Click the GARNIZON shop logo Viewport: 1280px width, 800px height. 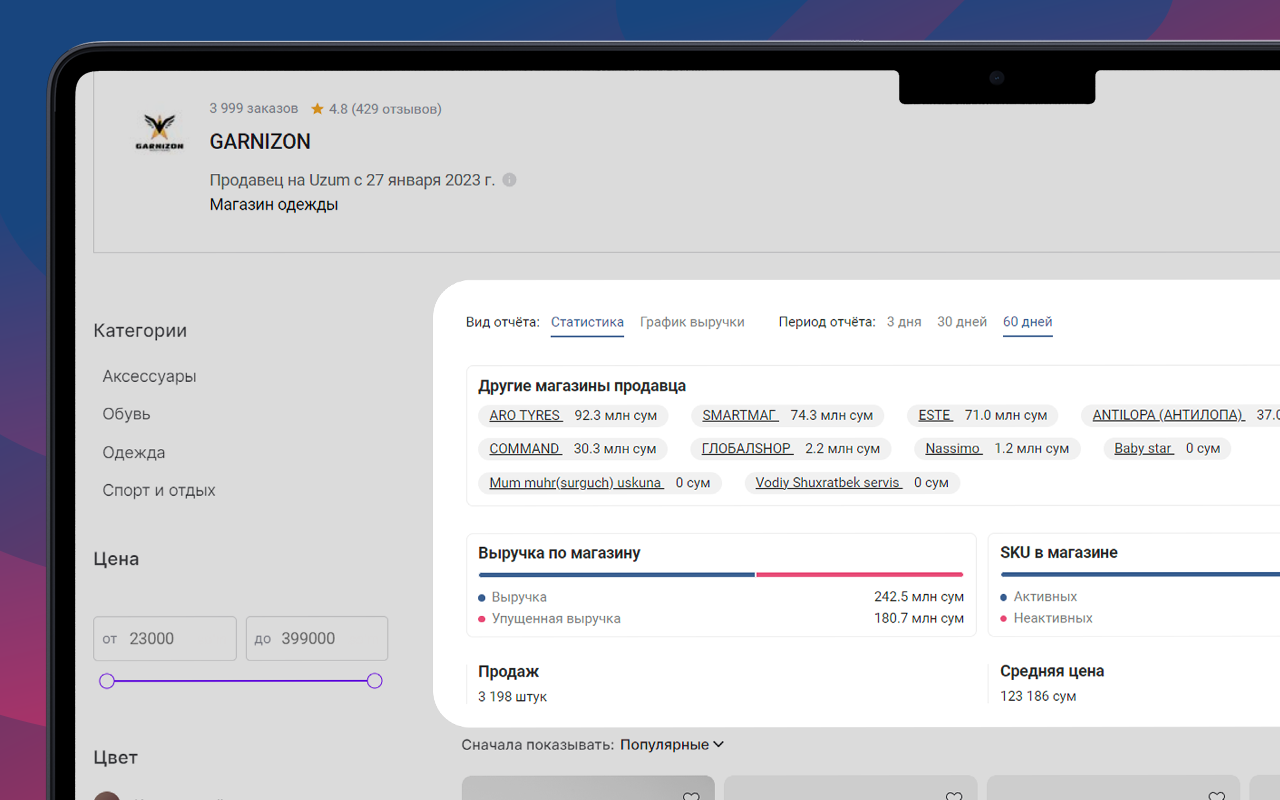coord(159,132)
